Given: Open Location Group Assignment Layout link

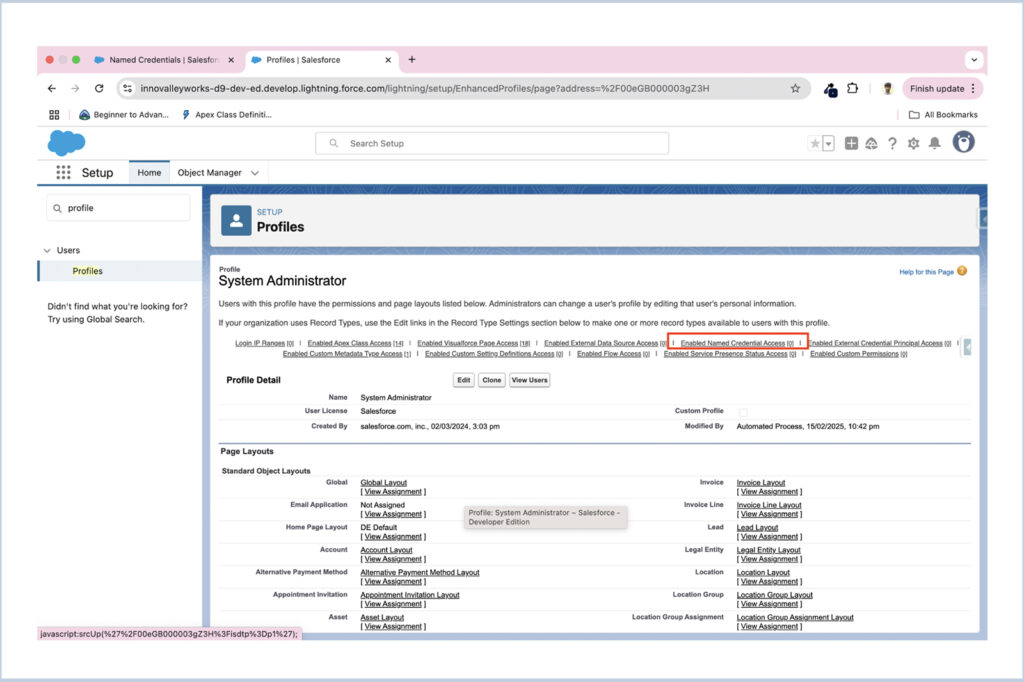Looking at the screenshot, I should pyautogui.click(x=795, y=617).
